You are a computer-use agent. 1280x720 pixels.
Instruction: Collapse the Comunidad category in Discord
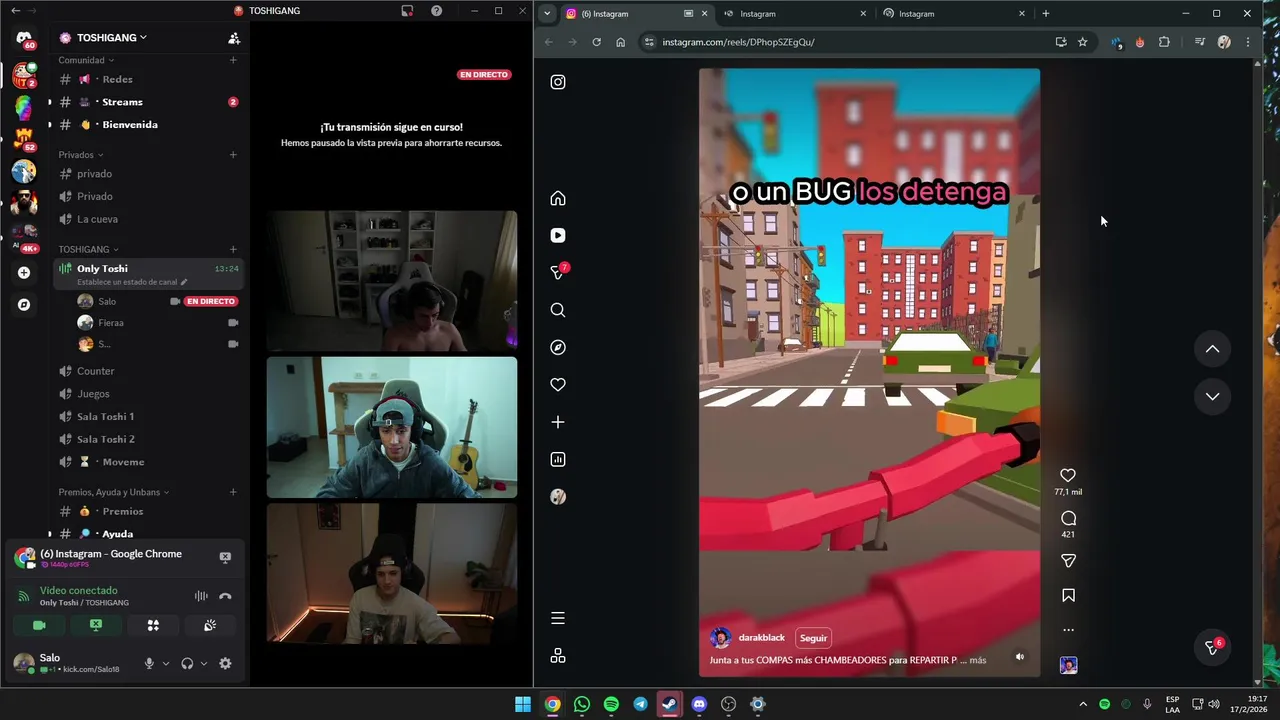coord(86,60)
